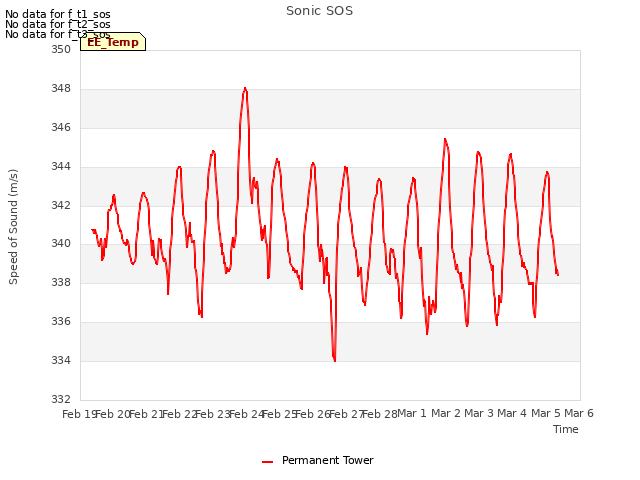Click the Mar 5 x-axis label
Screen dimensions: 640x480
(x=546, y=413)
